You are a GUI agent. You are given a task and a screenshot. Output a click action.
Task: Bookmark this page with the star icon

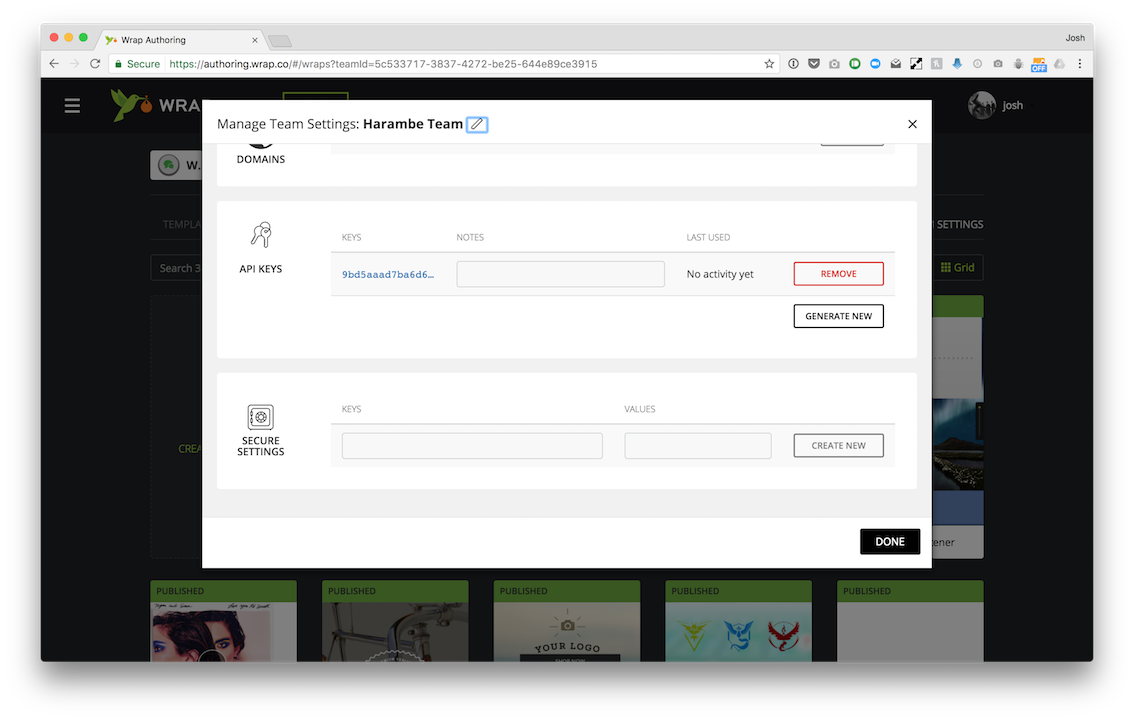(x=769, y=64)
